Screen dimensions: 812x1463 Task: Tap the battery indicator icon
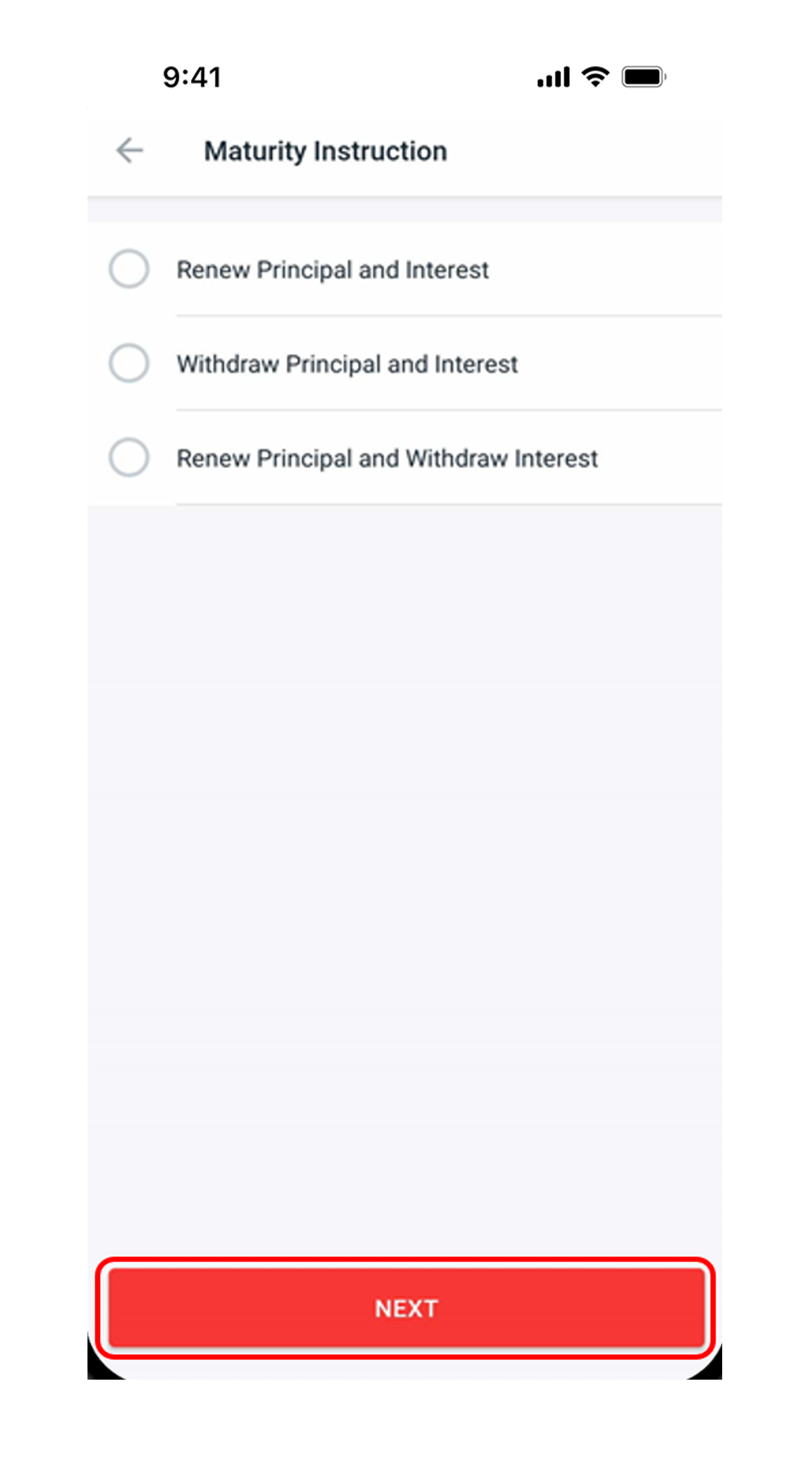pyautogui.click(x=644, y=77)
